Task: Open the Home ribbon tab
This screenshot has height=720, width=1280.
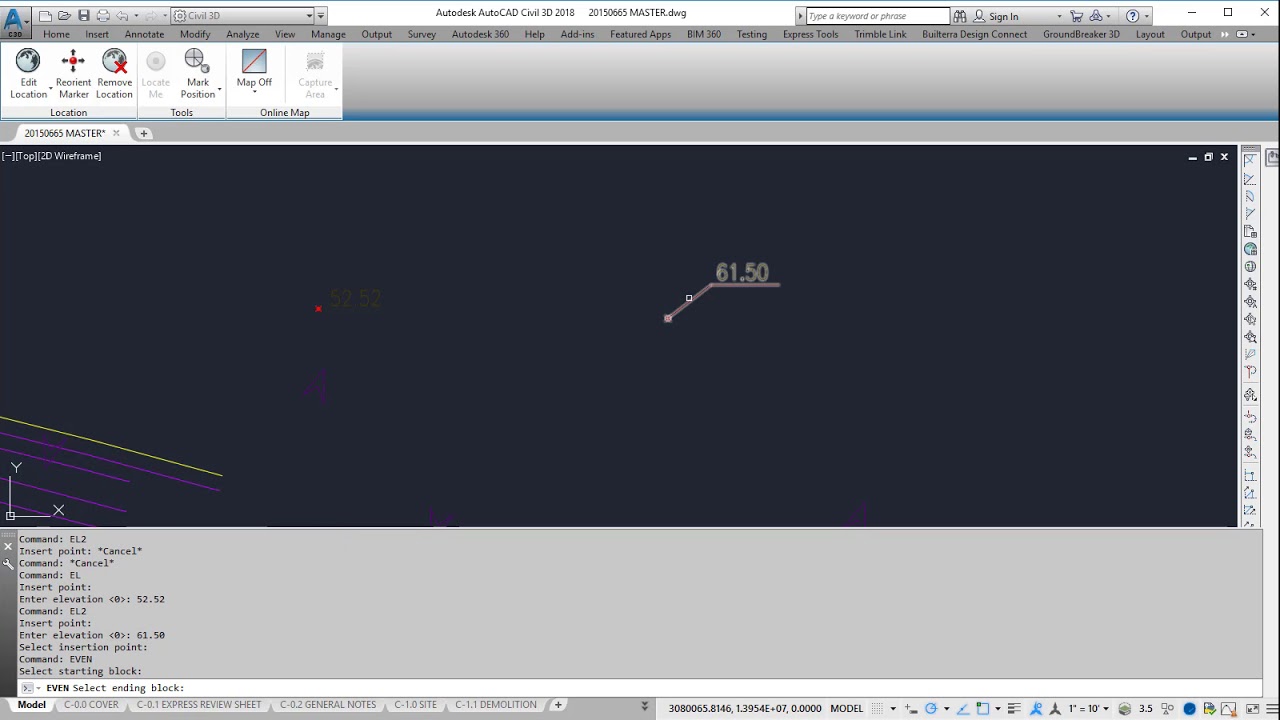Action: (x=56, y=34)
